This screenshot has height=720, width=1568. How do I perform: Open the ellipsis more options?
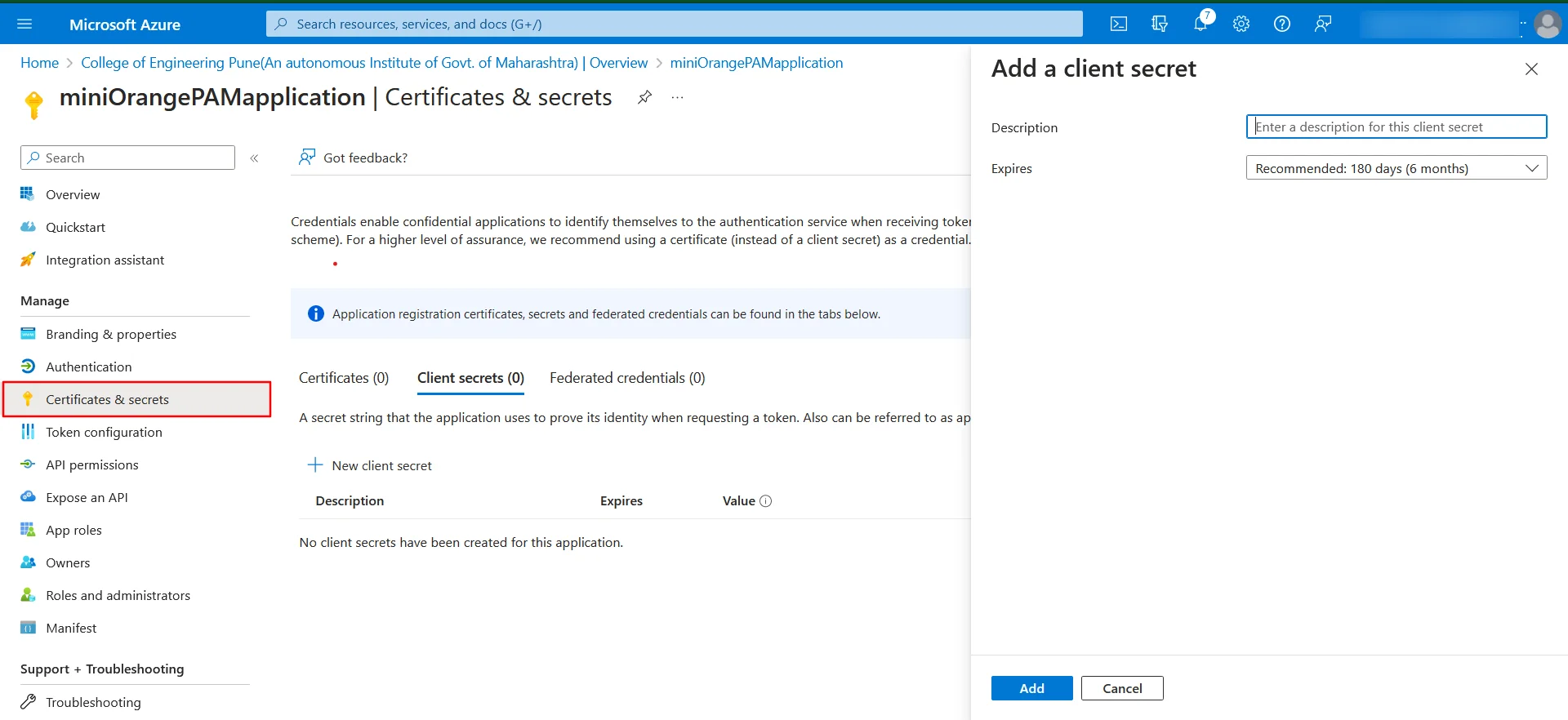click(677, 97)
